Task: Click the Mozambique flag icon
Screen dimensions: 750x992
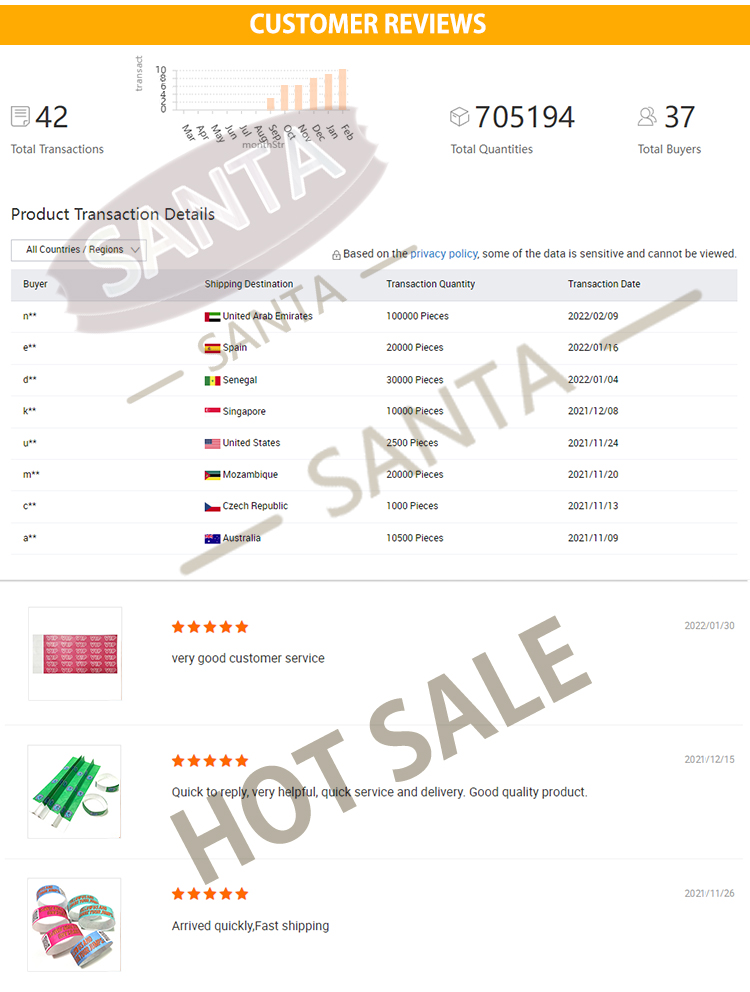Action: point(212,475)
